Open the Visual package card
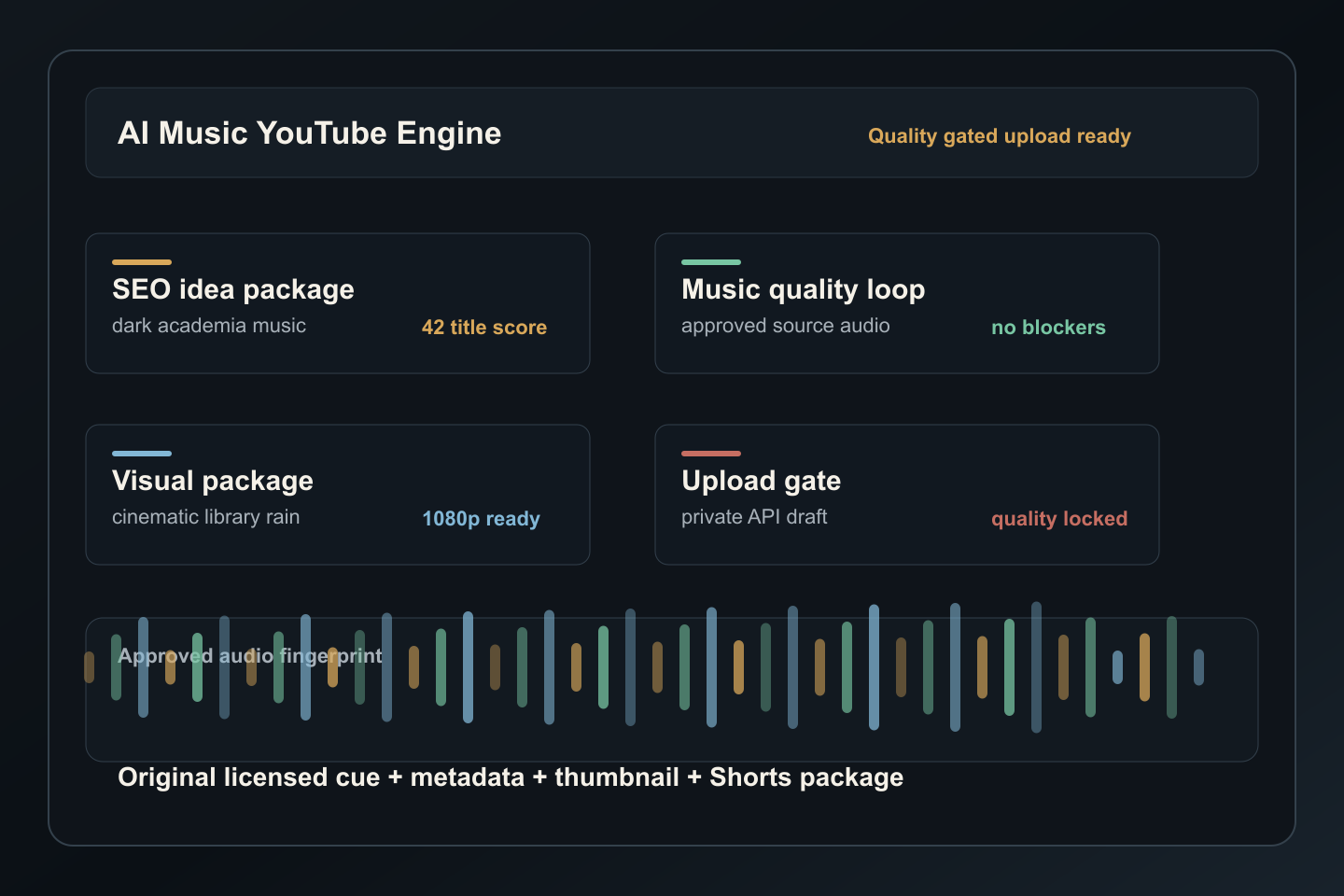The height and width of the screenshot is (896, 1344). tap(338, 495)
